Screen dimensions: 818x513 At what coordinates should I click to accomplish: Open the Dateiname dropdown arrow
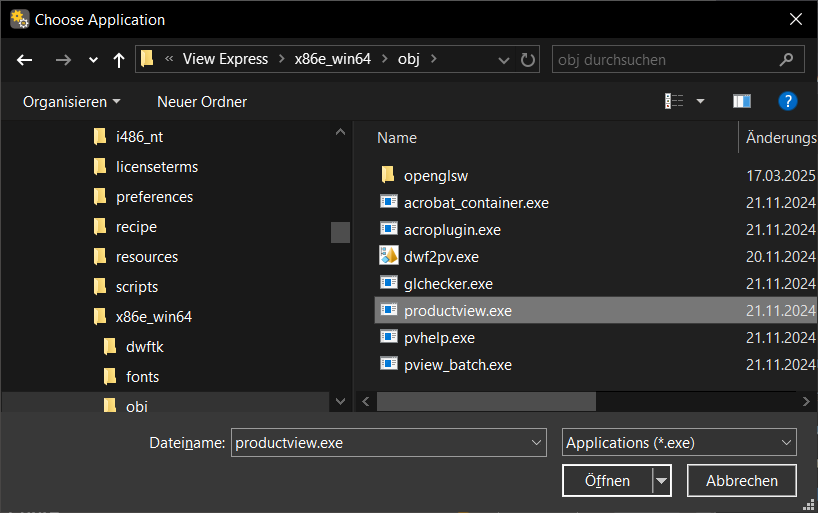pyautogui.click(x=536, y=443)
